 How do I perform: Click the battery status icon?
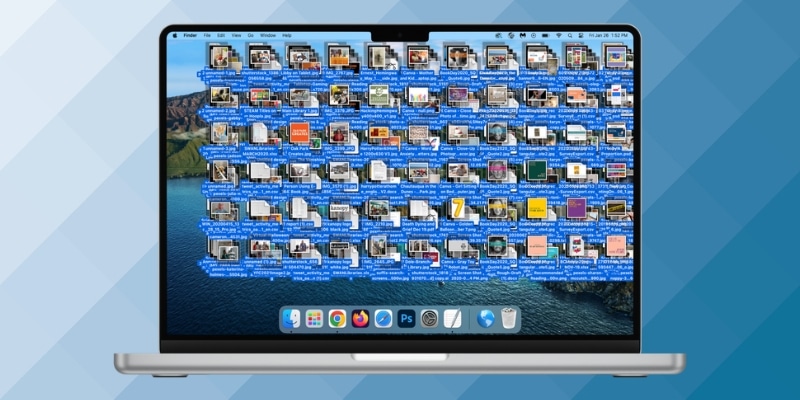[545, 36]
